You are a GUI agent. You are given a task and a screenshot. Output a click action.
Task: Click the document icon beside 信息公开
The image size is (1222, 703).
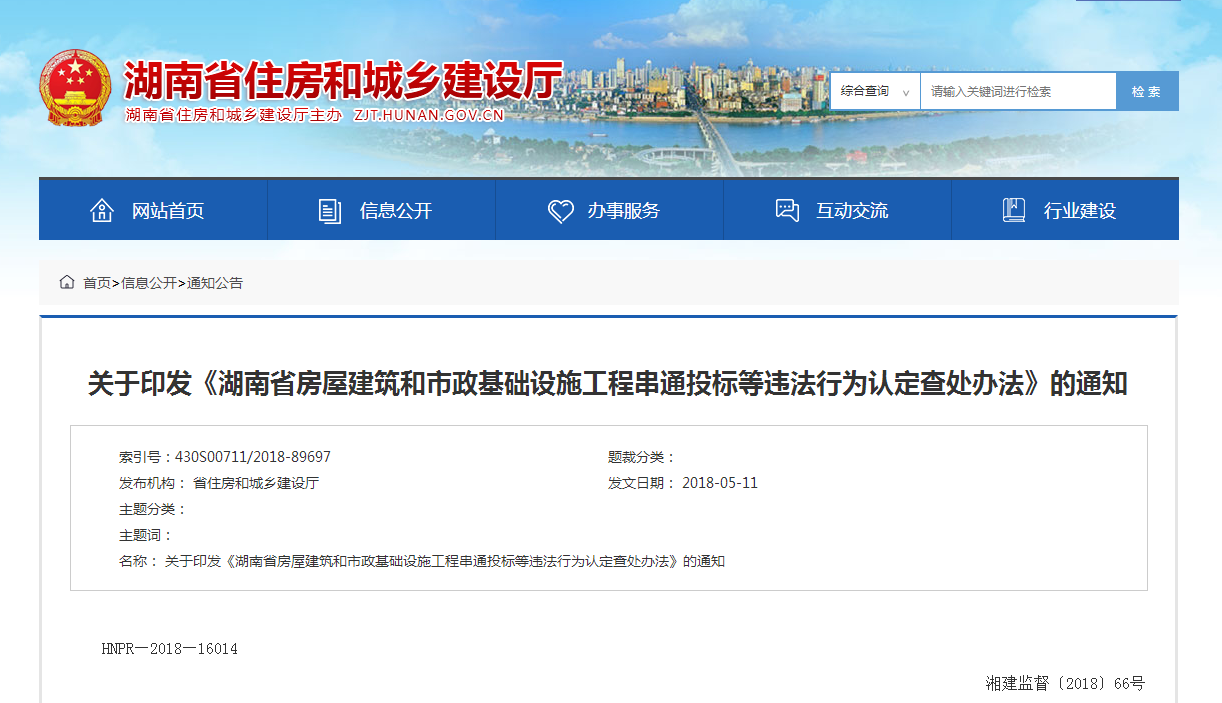pos(328,209)
